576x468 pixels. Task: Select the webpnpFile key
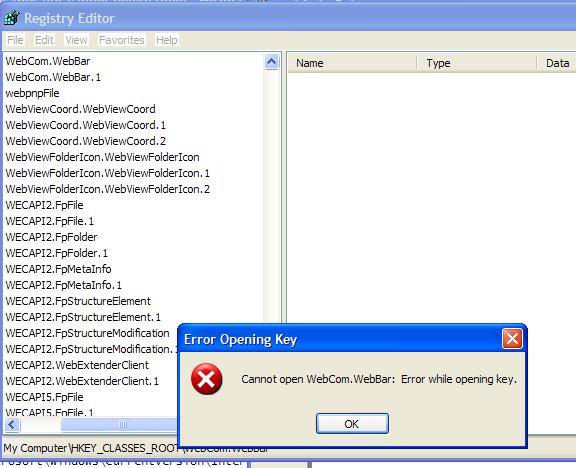[32, 93]
